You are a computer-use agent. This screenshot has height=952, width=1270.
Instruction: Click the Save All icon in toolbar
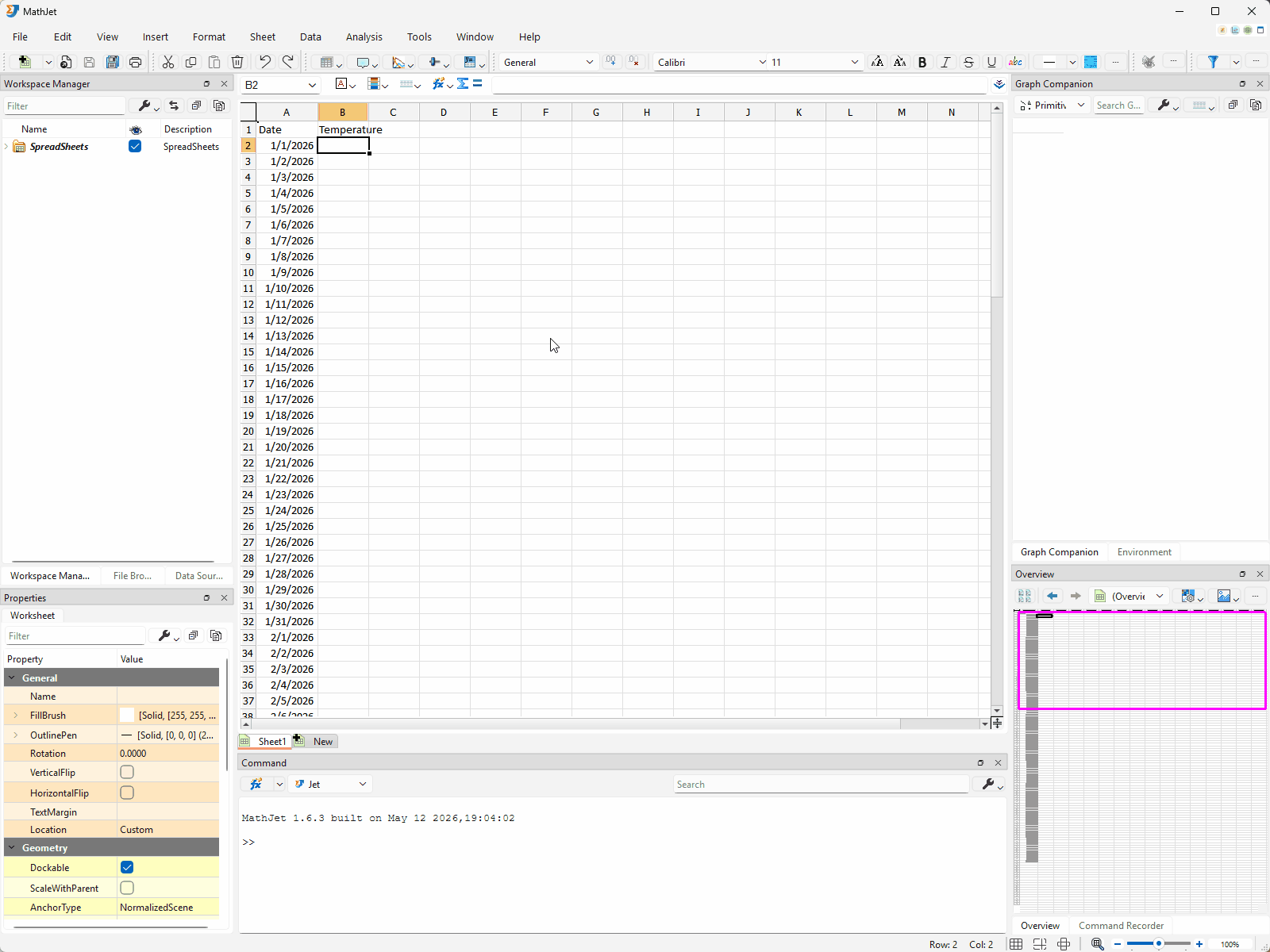113,62
